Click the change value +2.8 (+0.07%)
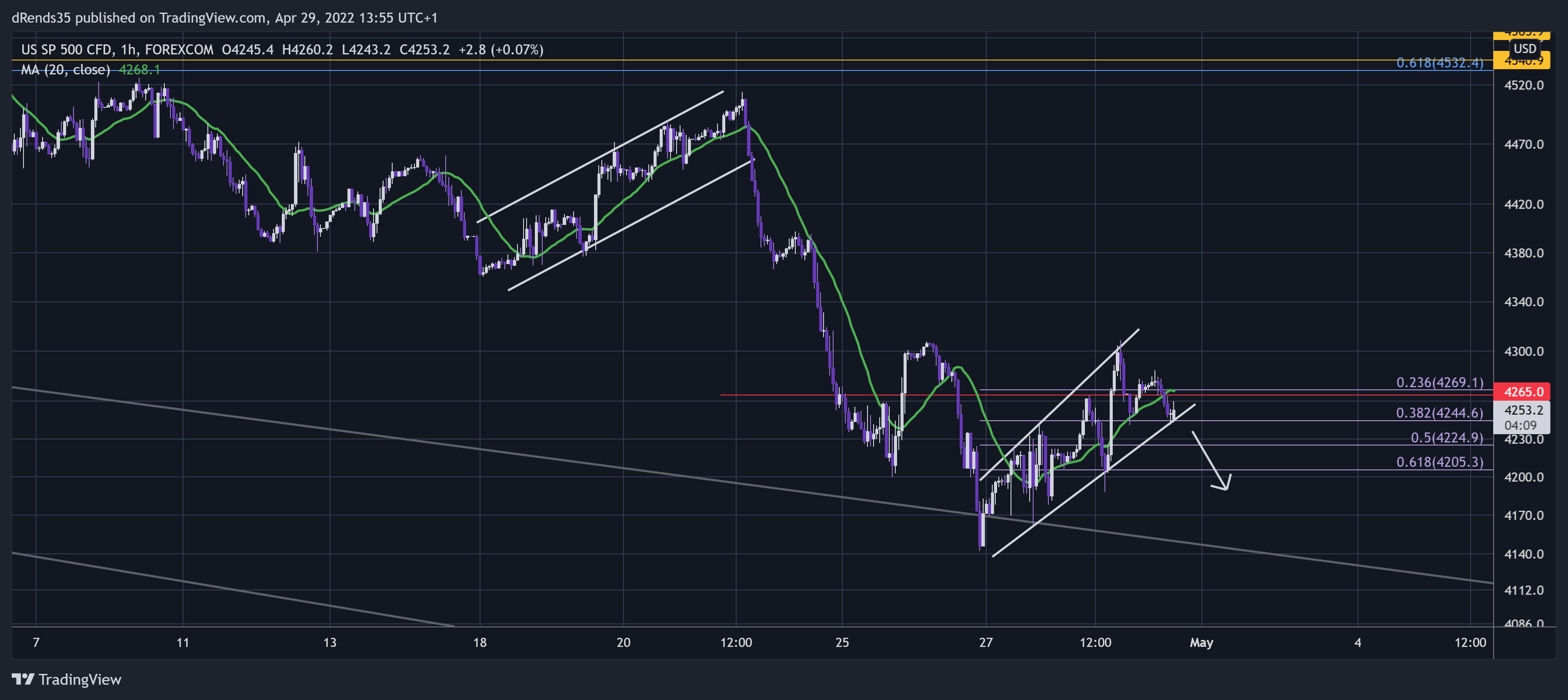This screenshot has height=700, width=1568. point(501,49)
